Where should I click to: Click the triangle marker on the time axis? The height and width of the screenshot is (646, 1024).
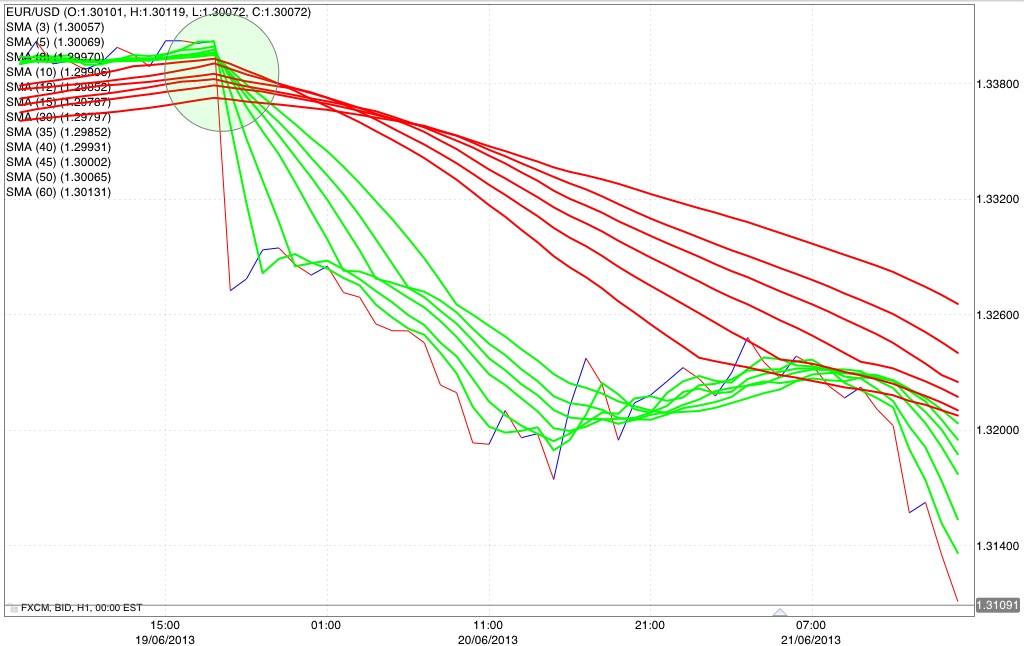tap(780, 612)
